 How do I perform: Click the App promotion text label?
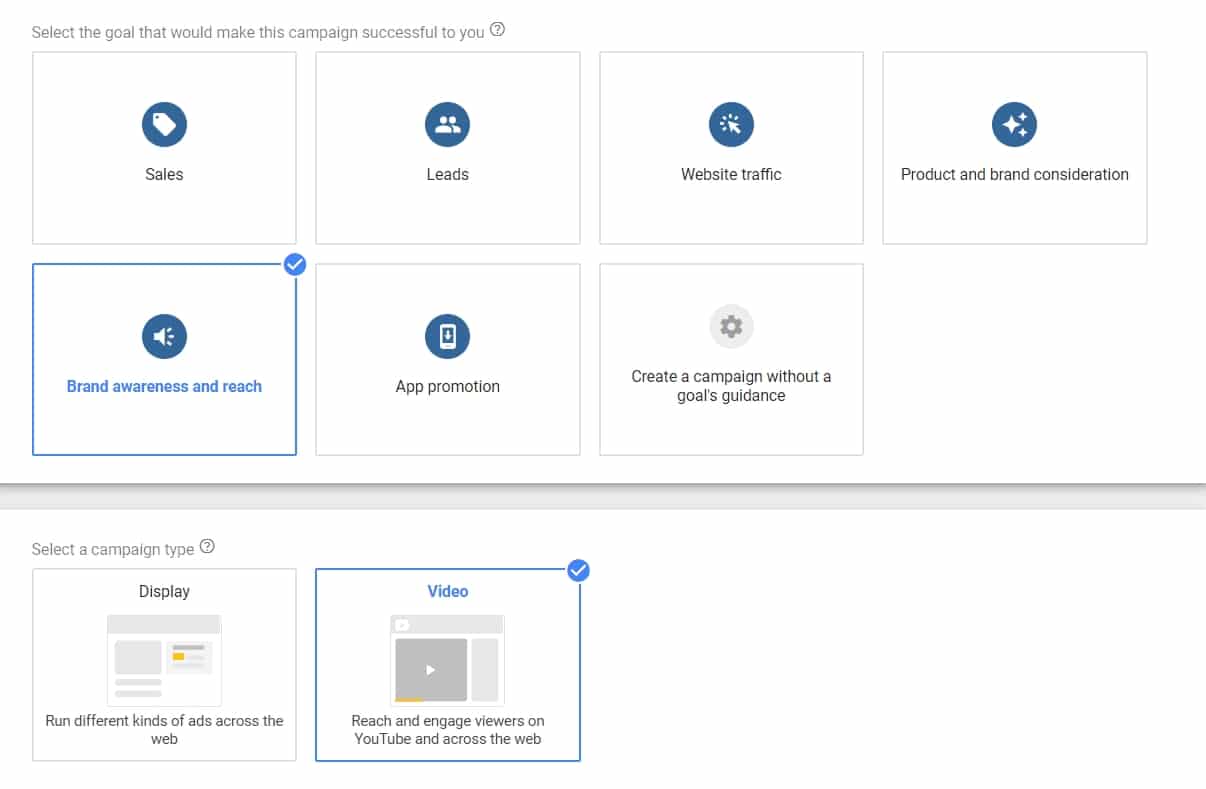click(x=447, y=387)
